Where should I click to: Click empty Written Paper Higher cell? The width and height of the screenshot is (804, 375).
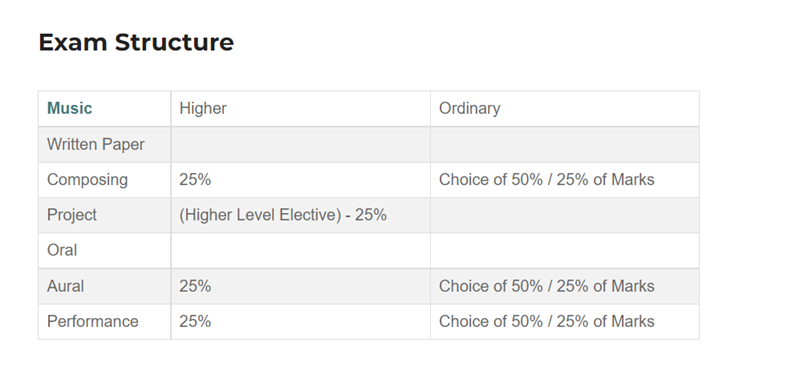click(x=300, y=145)
